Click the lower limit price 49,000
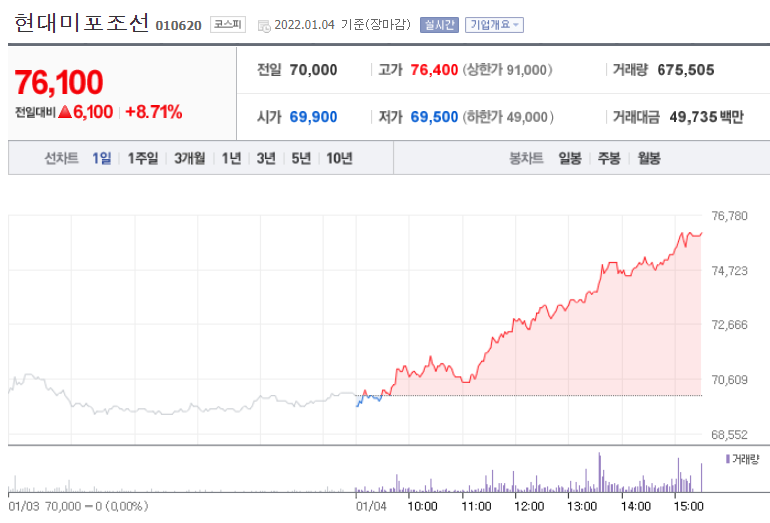The height and width of the screenshot is (523, 770). [x=527, y=117]
